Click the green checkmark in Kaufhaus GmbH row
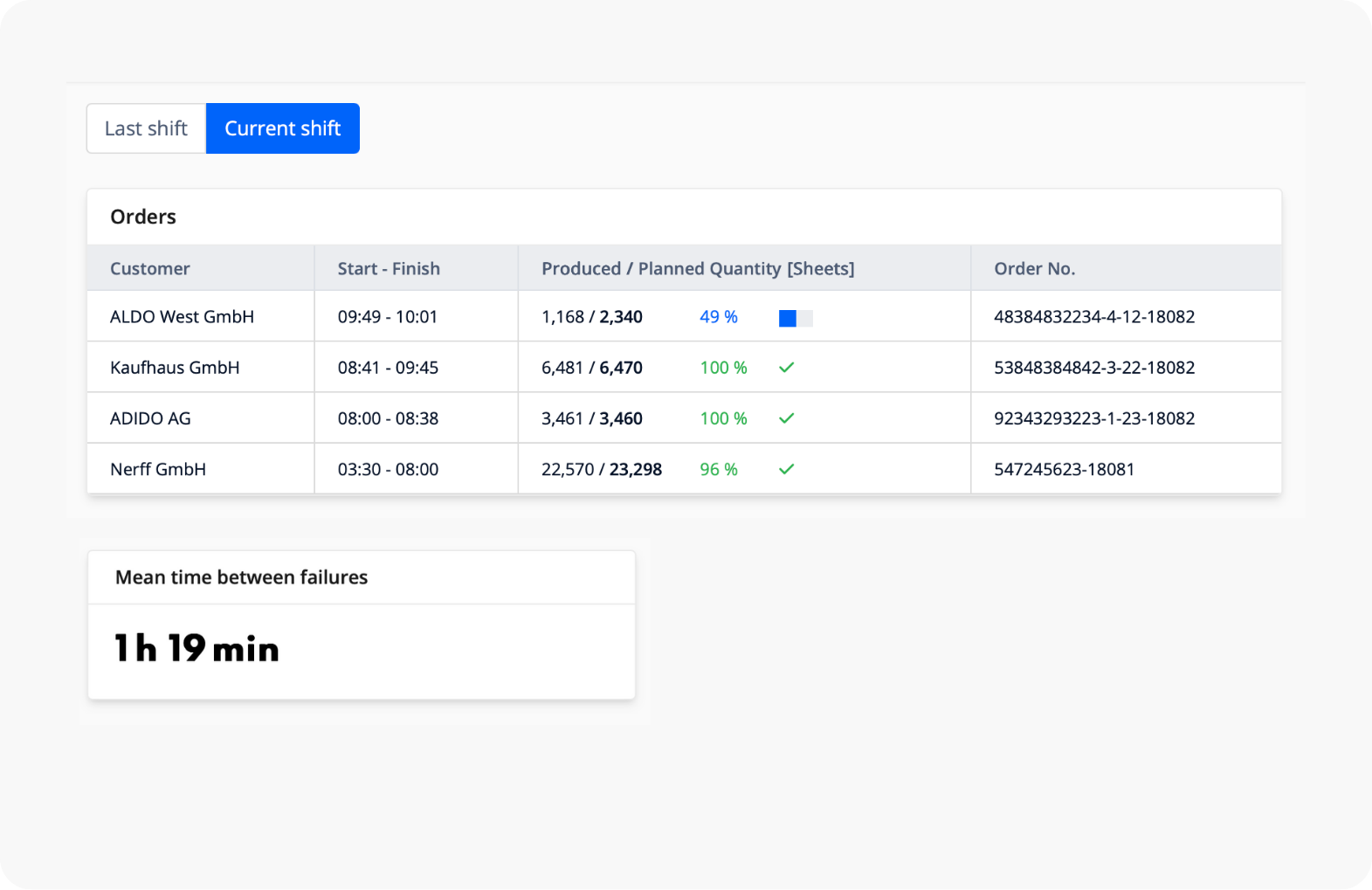This screenshot has height=890, width=1372. click(x=786, y=368)
